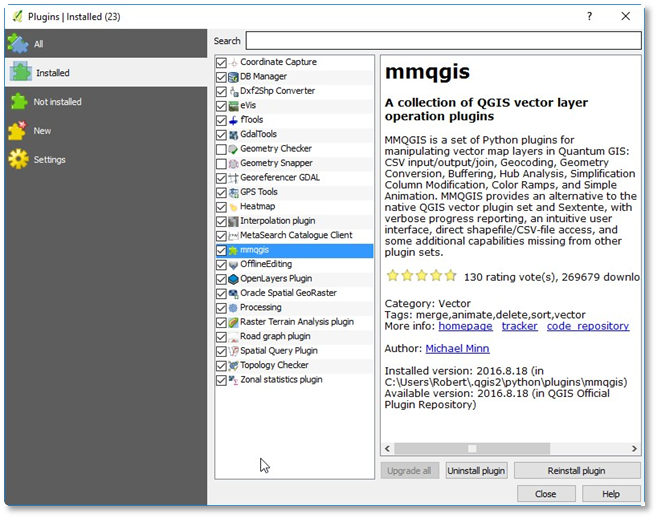Switch to Not installed plugins tab
The image size is (657, 518).
57,102
